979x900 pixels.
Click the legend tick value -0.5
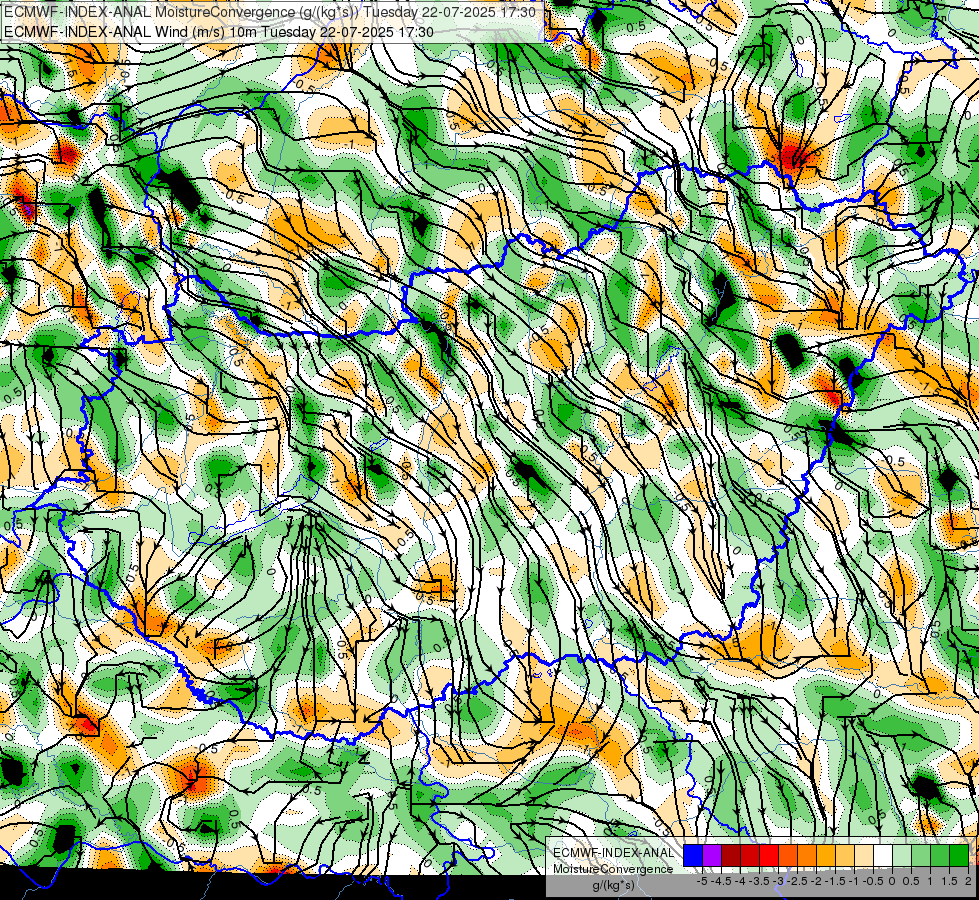click(873, 881)
